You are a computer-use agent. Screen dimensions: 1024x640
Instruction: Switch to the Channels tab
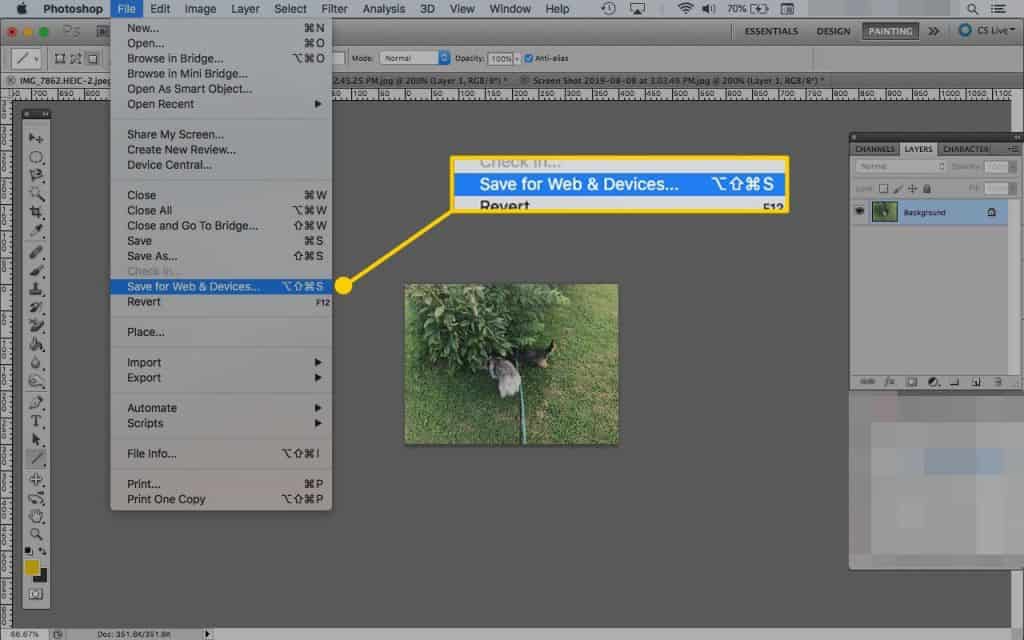coord(874,149)
